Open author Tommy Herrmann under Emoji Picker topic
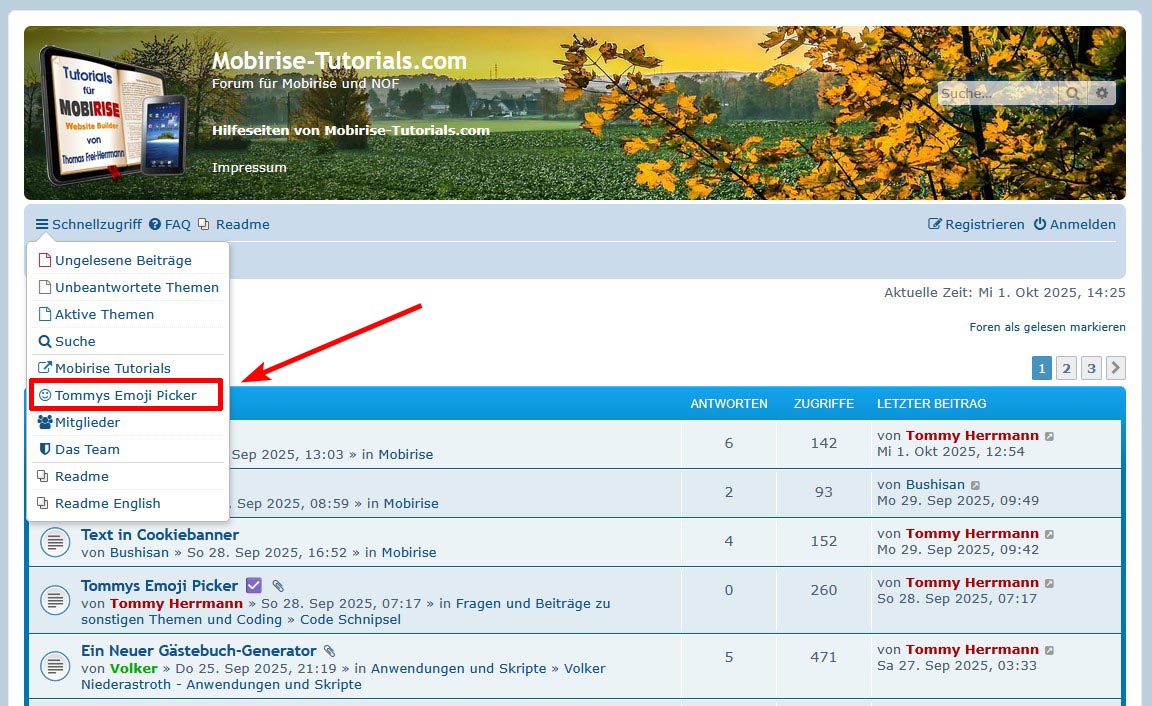This screenshot has width=1152, height=706. click(176, 603)
